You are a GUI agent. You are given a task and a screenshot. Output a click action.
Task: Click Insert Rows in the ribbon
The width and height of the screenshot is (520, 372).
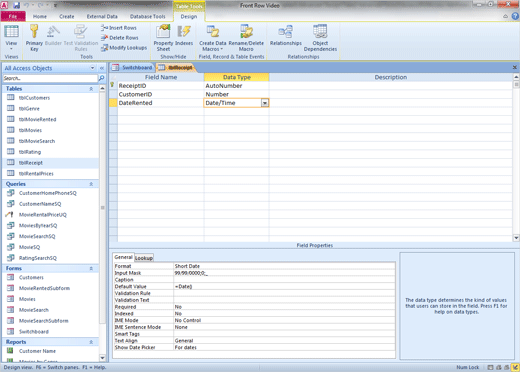click(119, 28)
